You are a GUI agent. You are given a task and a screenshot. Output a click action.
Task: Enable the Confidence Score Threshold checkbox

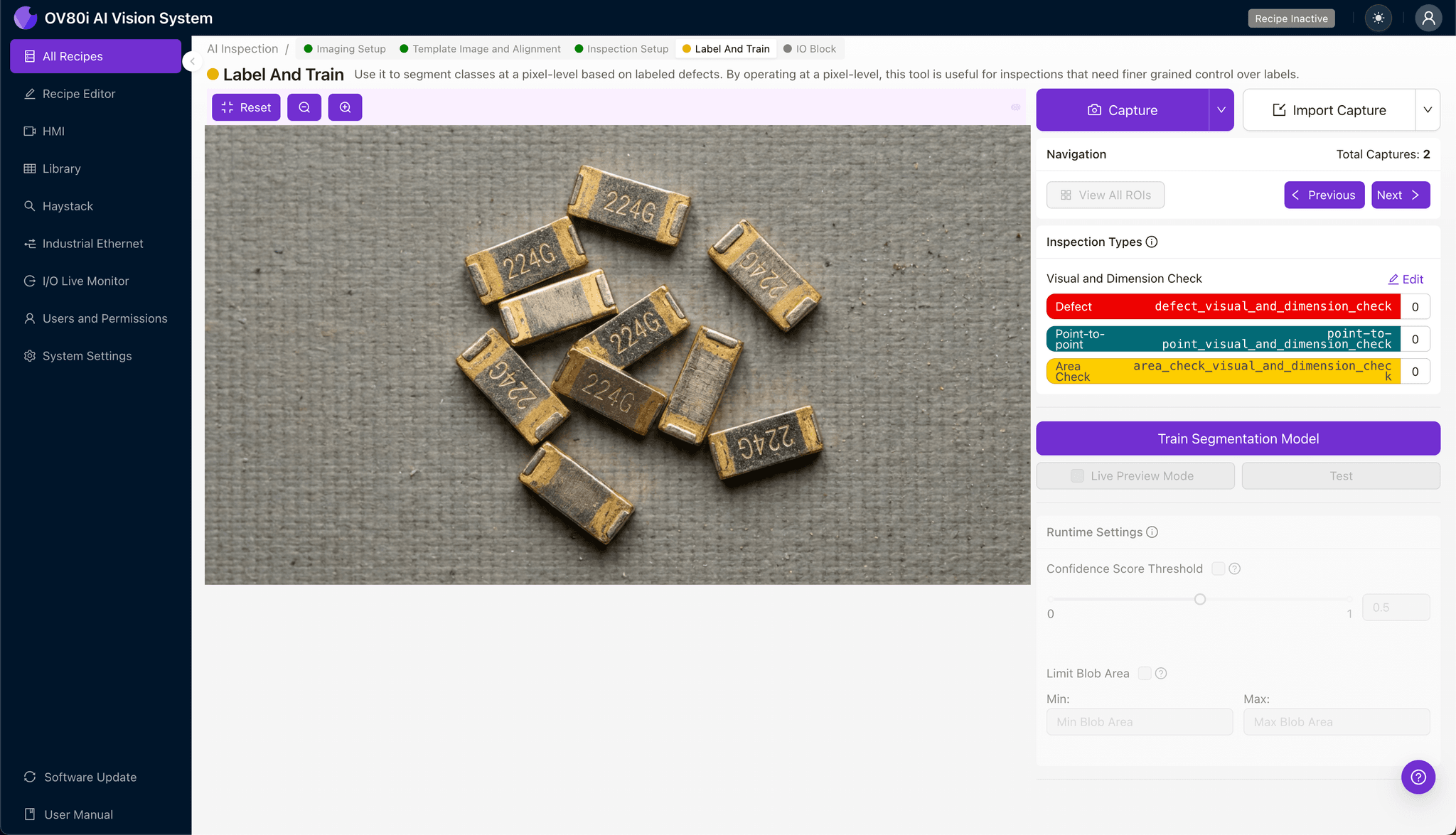coord(1219,569)
